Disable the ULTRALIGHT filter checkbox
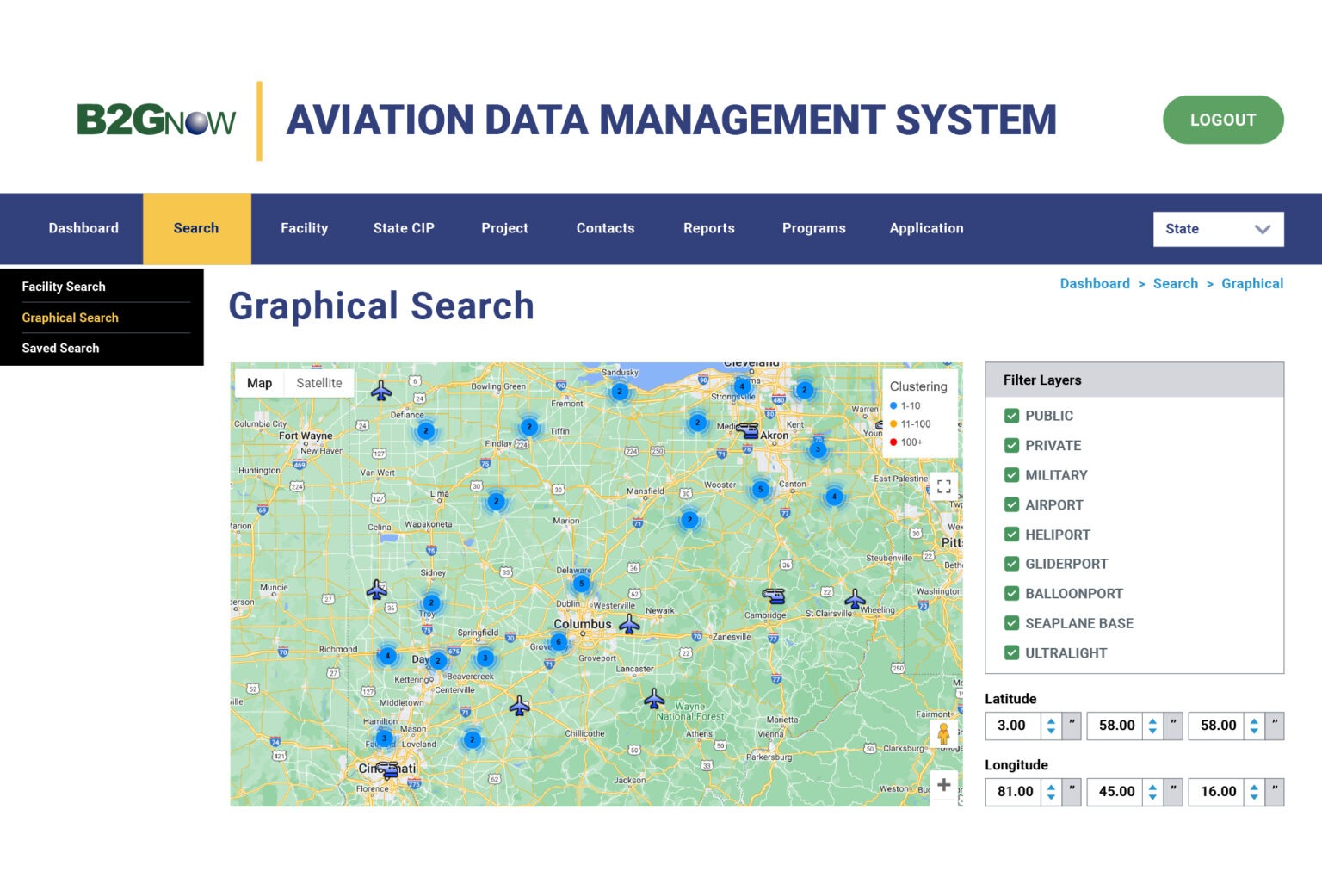Viewport: 1322px width, 896px height. (x=1011, y=653)
